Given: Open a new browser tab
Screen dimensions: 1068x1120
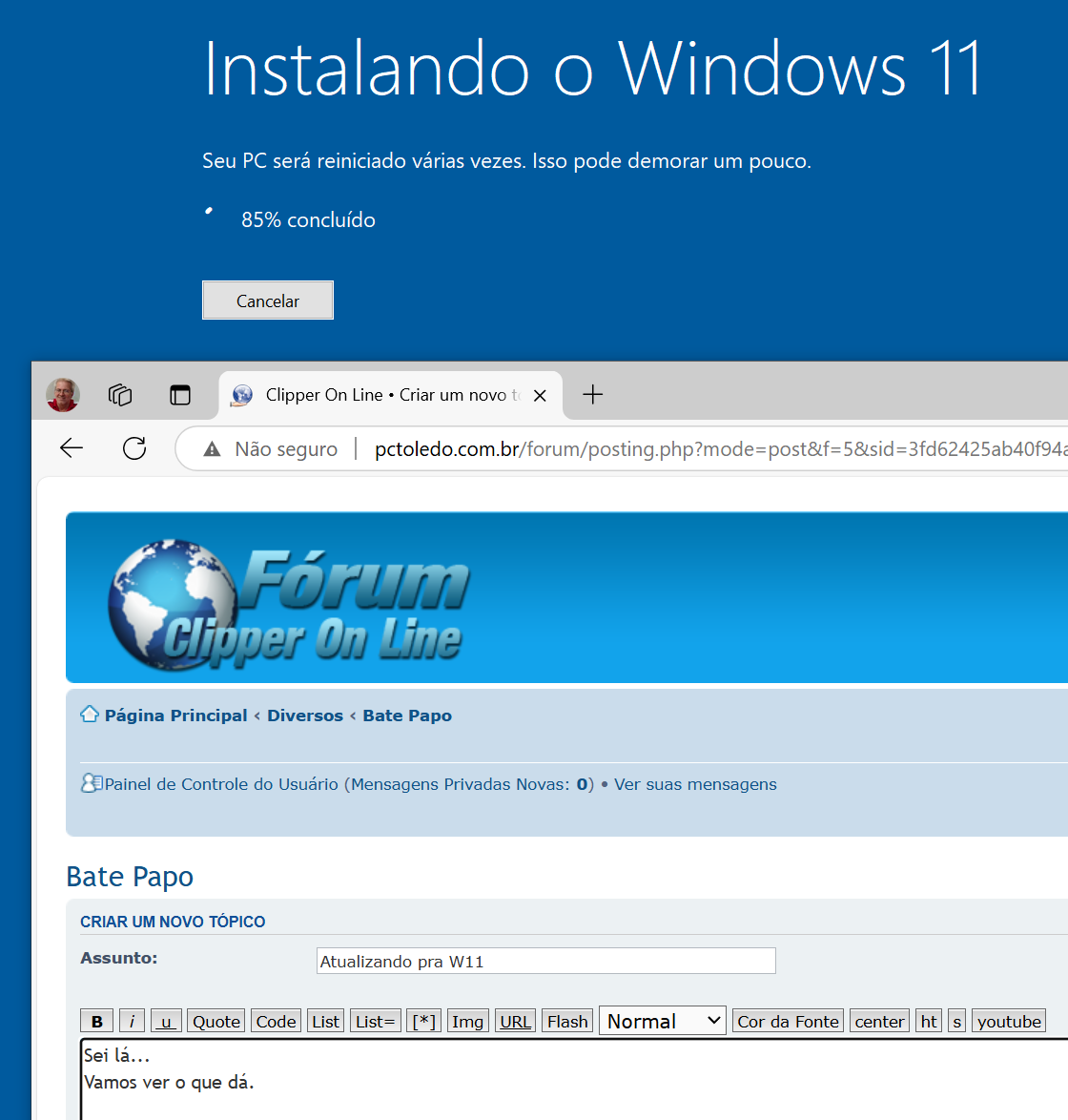Looking at the screenshot, I should click(592, 394).
